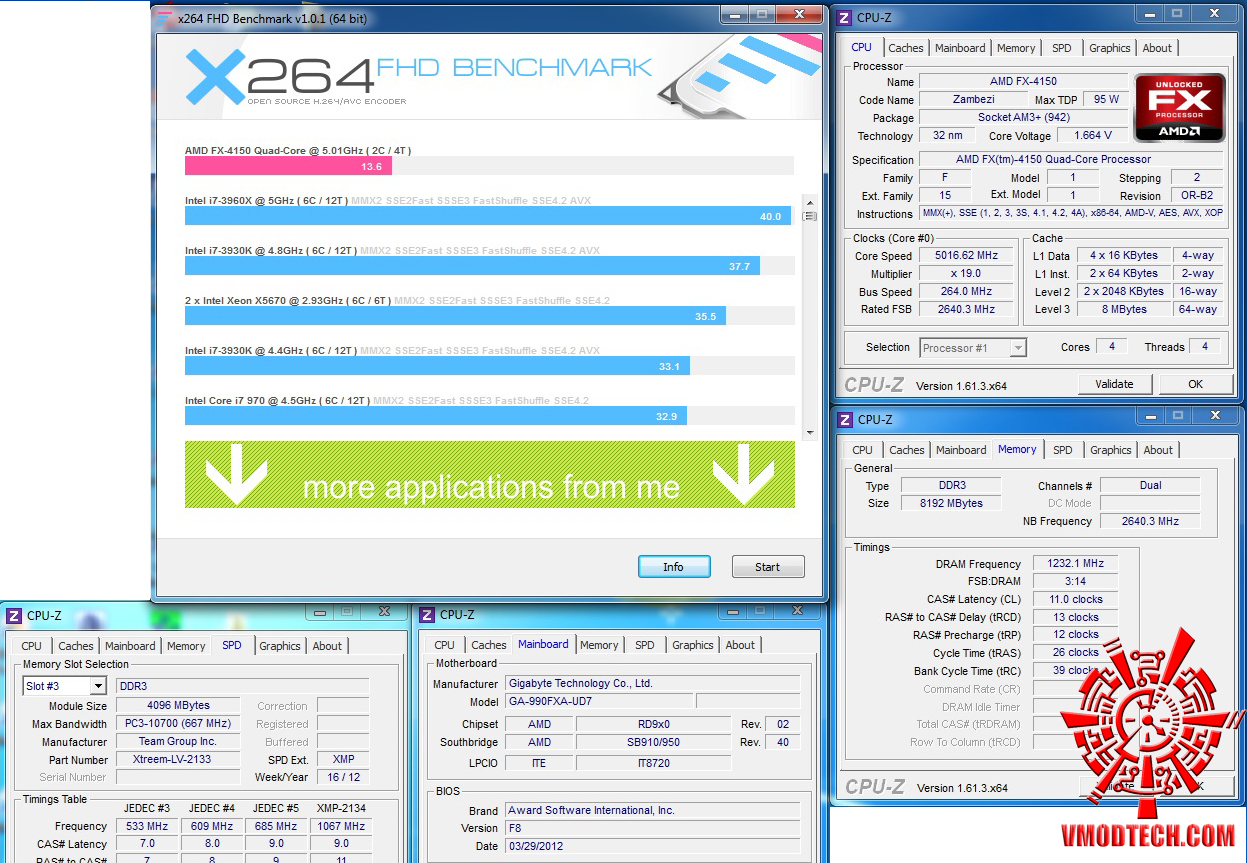The width and height of the screenshot is (1247, 863).
Task: Click Level 3 cache value 8 MBytes
Action: tap(1123, 310)
